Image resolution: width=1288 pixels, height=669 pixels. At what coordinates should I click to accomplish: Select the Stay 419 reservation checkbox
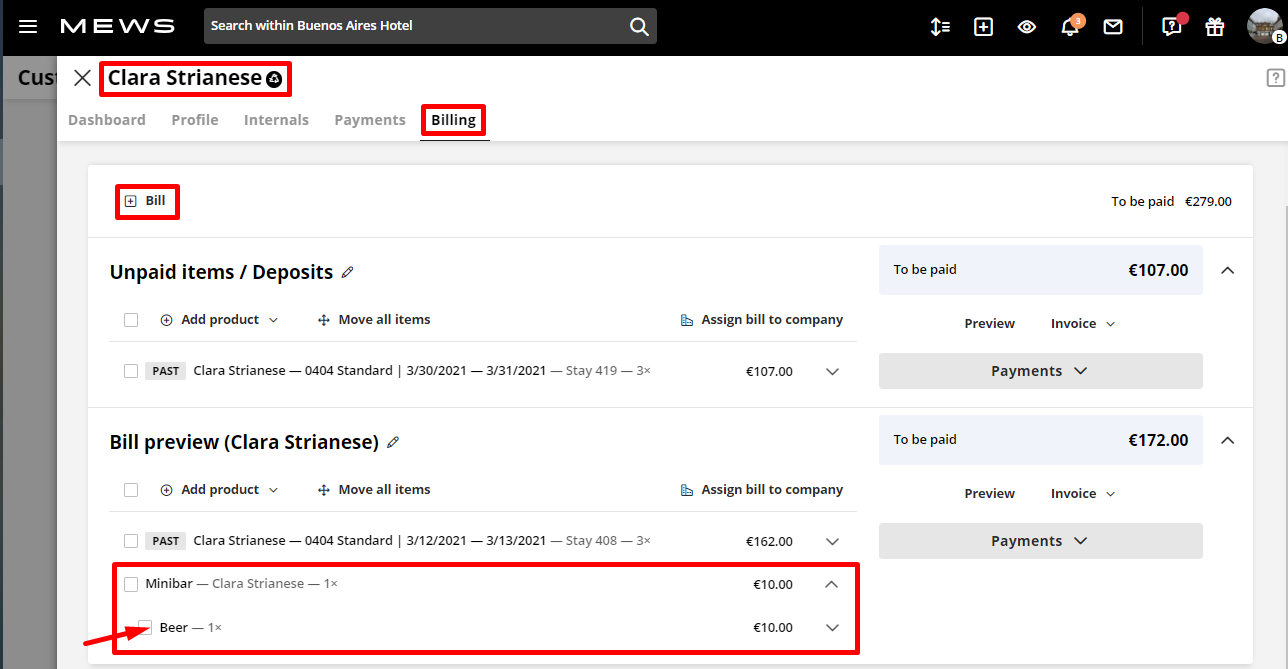(131, 371)
